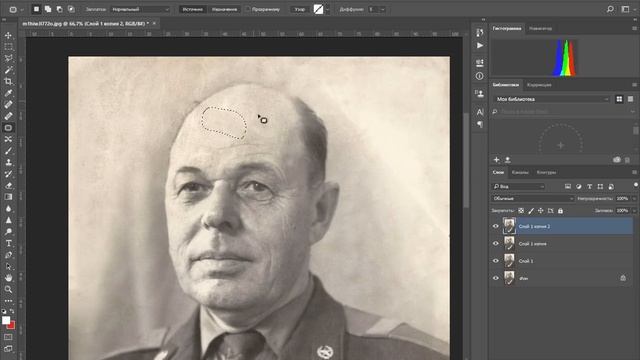Select the Brush tool
The image size is (640, 360).
(8, 151)
